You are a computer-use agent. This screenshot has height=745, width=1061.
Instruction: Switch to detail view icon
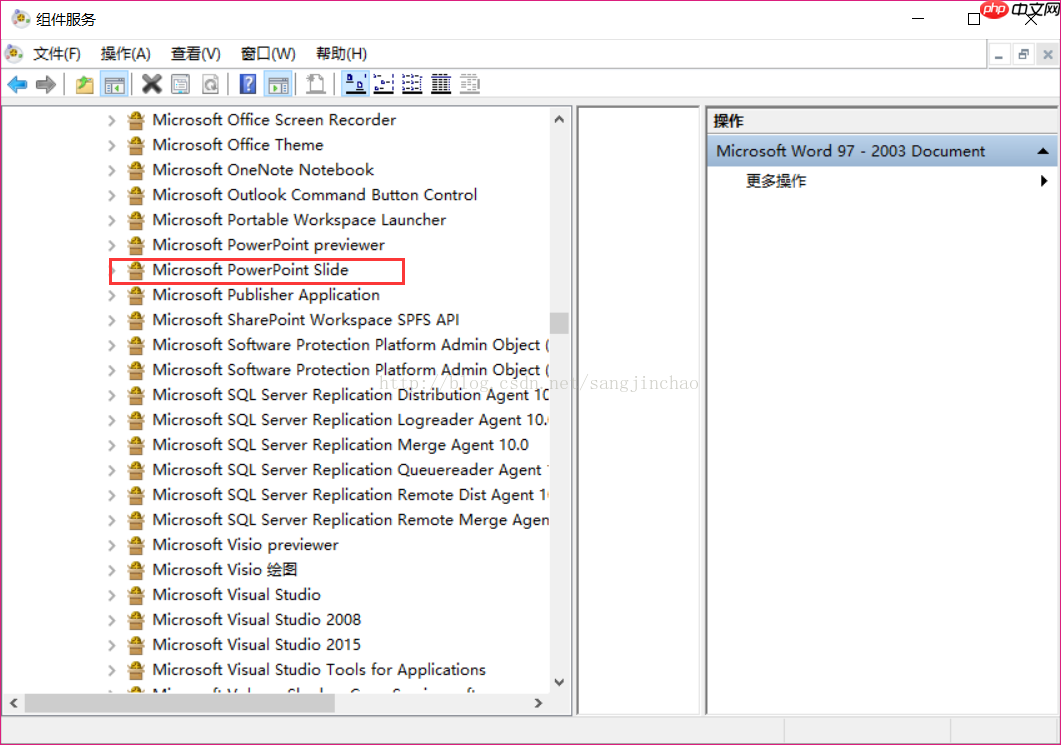click(441, 85)
